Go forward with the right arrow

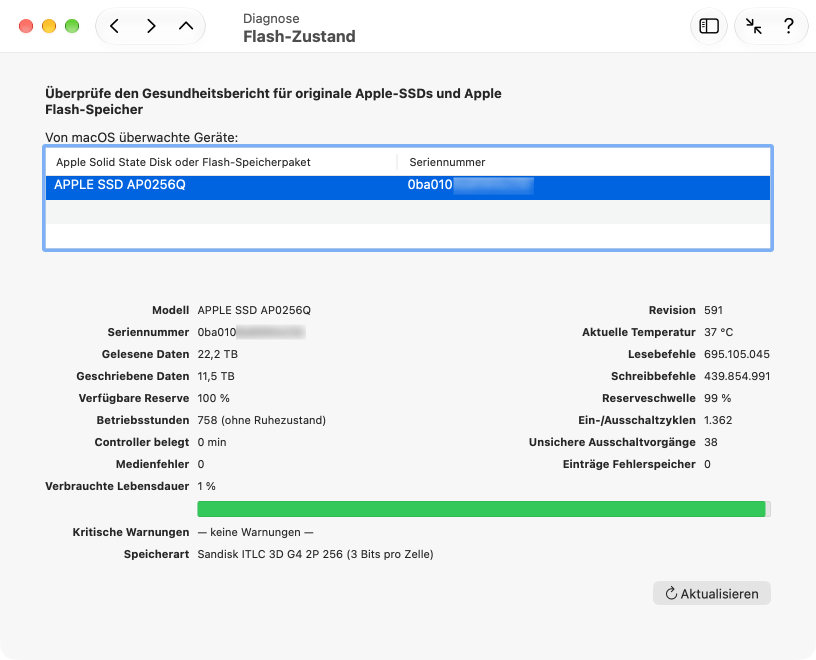click(151, 26)
